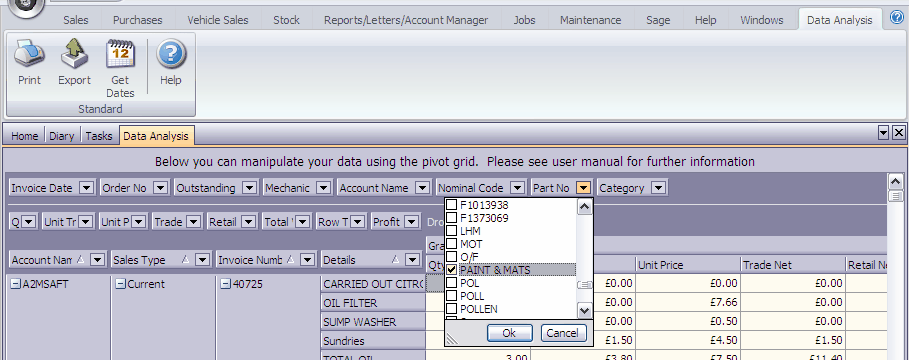The image size is (909, 360).
Task: Click the blue help icon beside the ribbon tabs
Action: [x=896, y=18]
